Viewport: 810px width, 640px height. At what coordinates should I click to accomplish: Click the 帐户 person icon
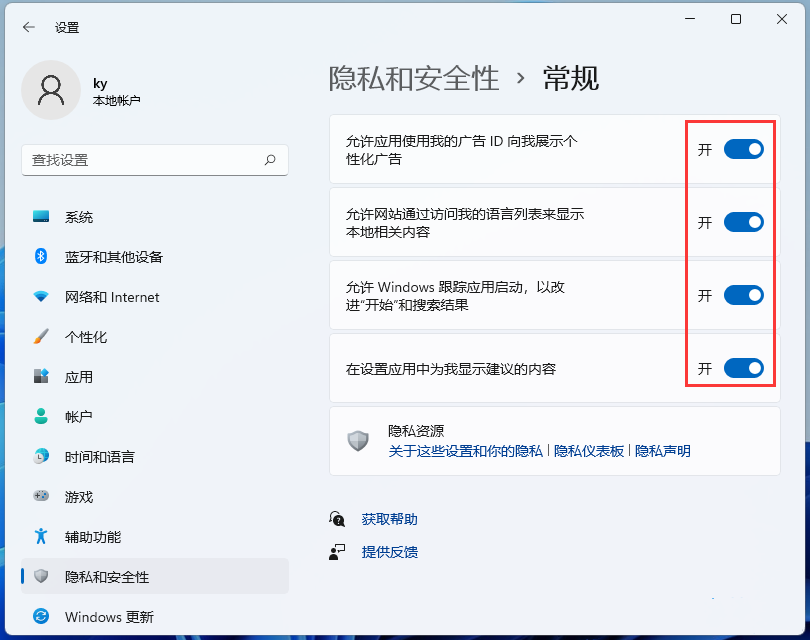click(x=41, y=416)
